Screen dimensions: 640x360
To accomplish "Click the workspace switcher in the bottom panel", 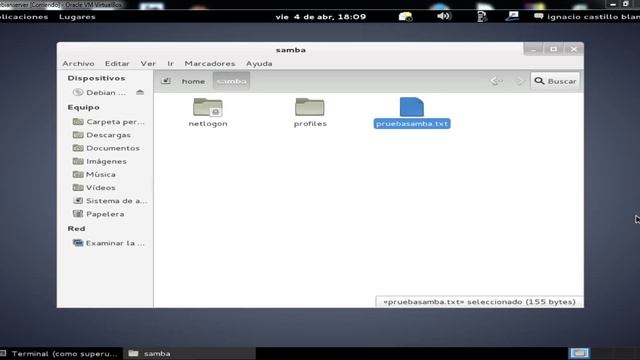I will pyautogui.click(x=580, y=353).
